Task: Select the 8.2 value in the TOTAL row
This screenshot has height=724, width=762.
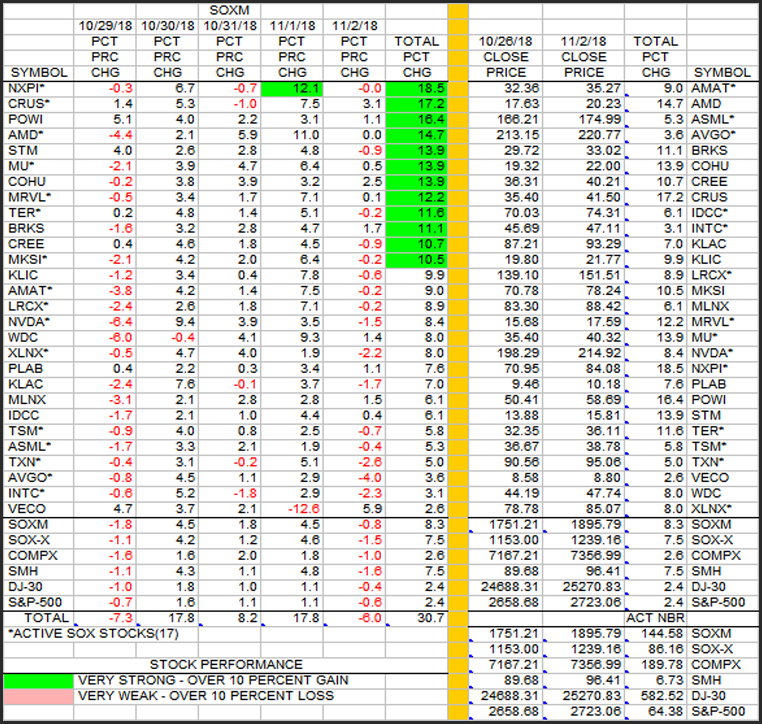Action: (x=247, y=618)
